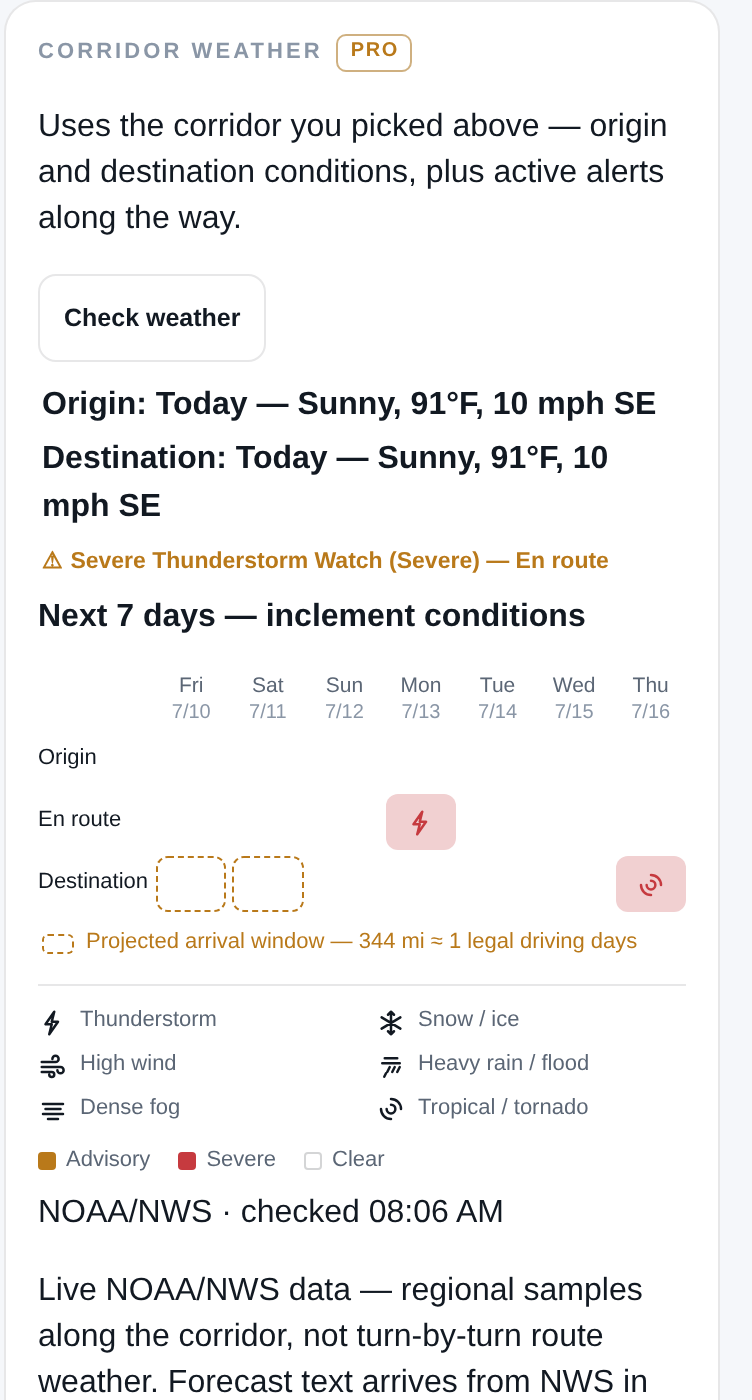
Task: Click the dashed projected arrival window legend icon
Action: [58, 943]
